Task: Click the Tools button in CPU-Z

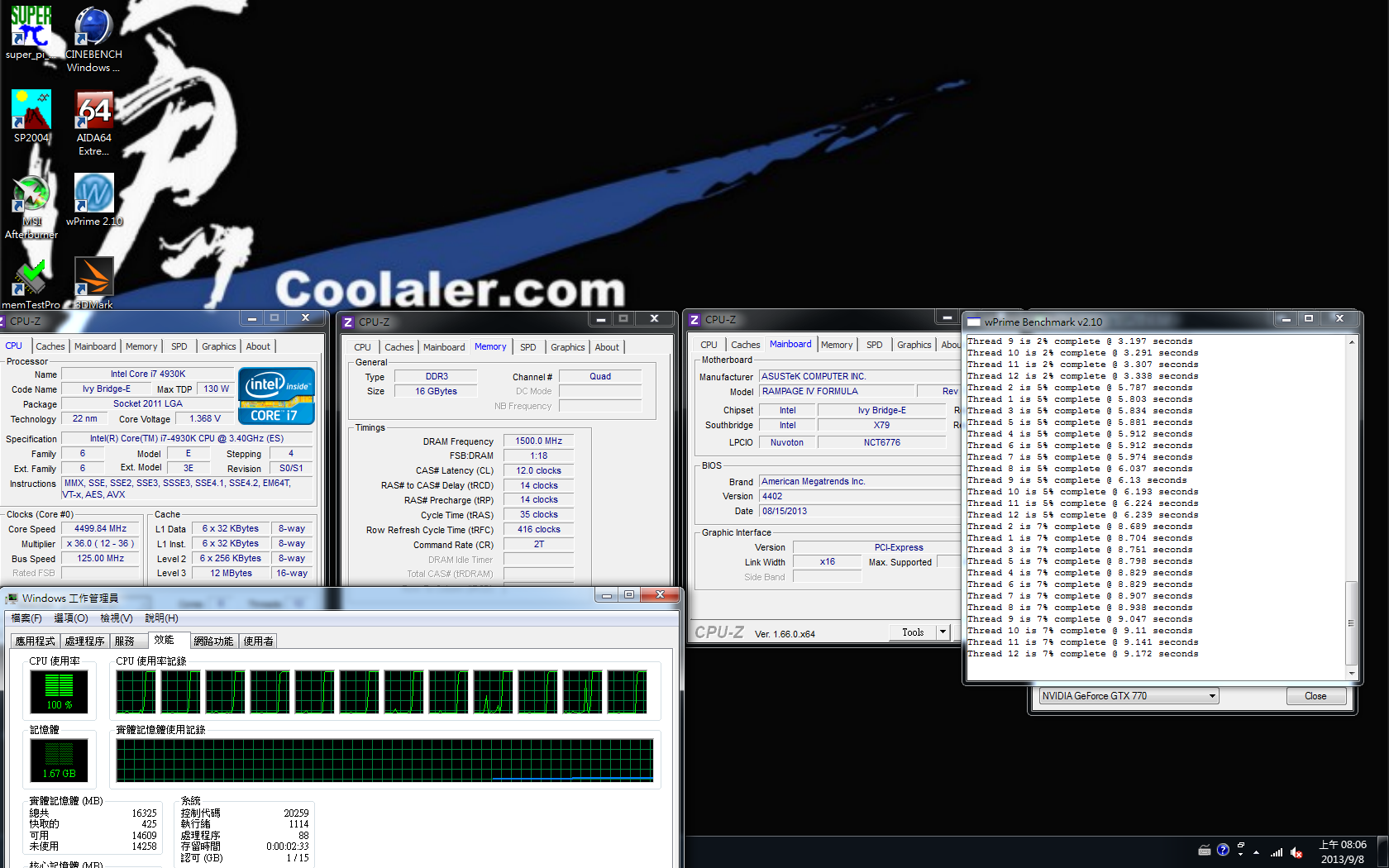Action: (x=913, y=632)
